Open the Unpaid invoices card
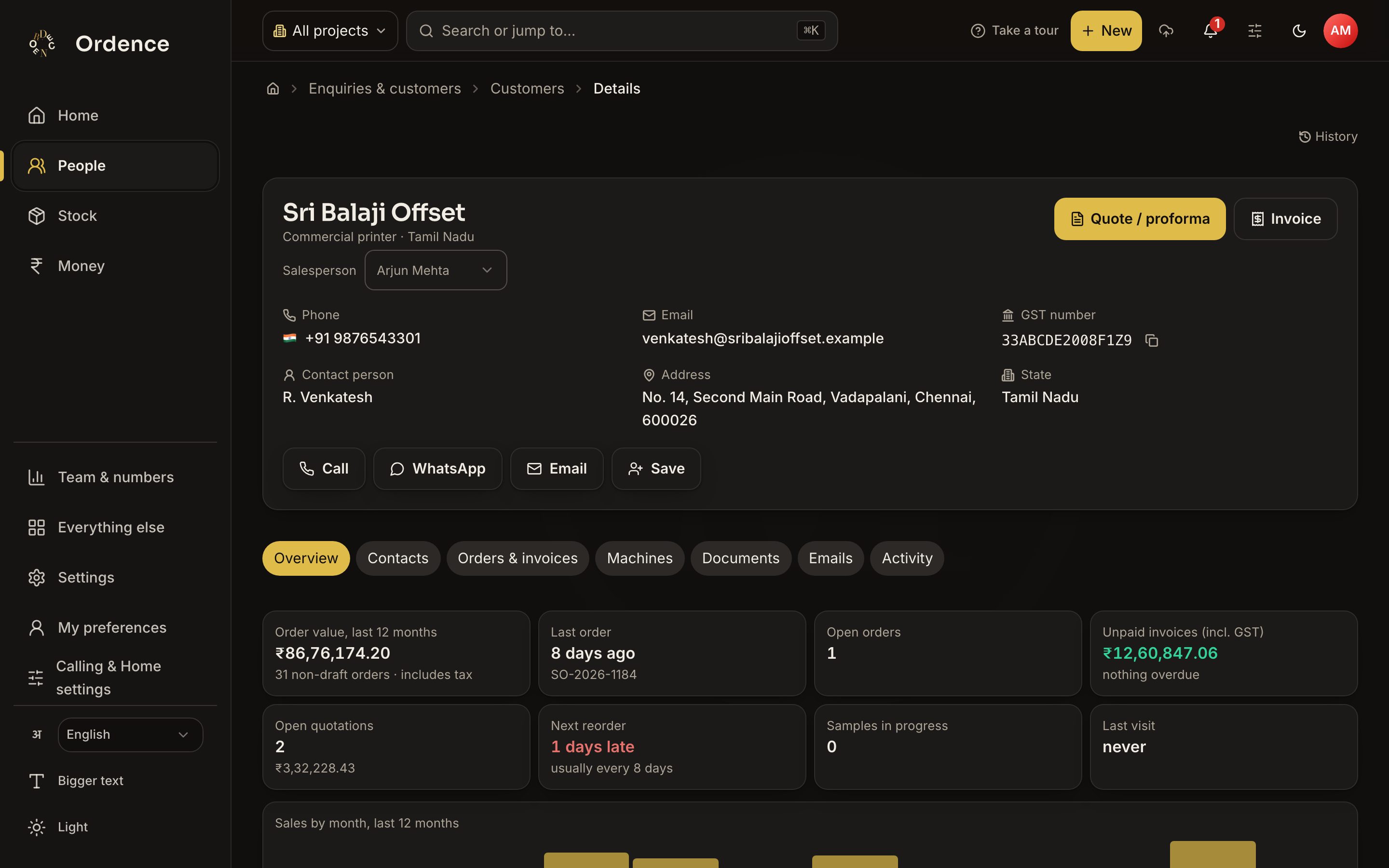 (x=1223, y=653)
